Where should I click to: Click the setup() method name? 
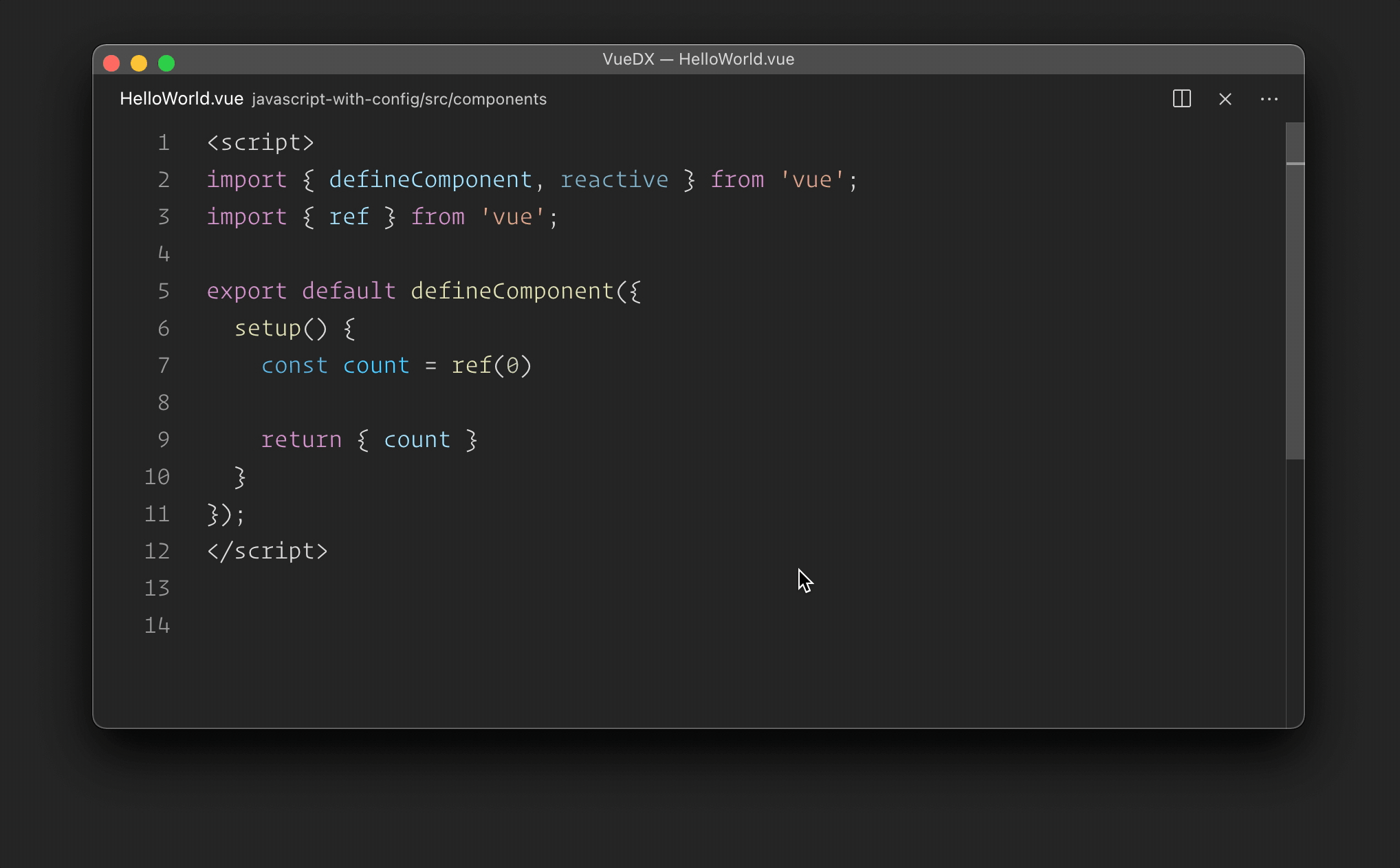(x=267, y=328)
